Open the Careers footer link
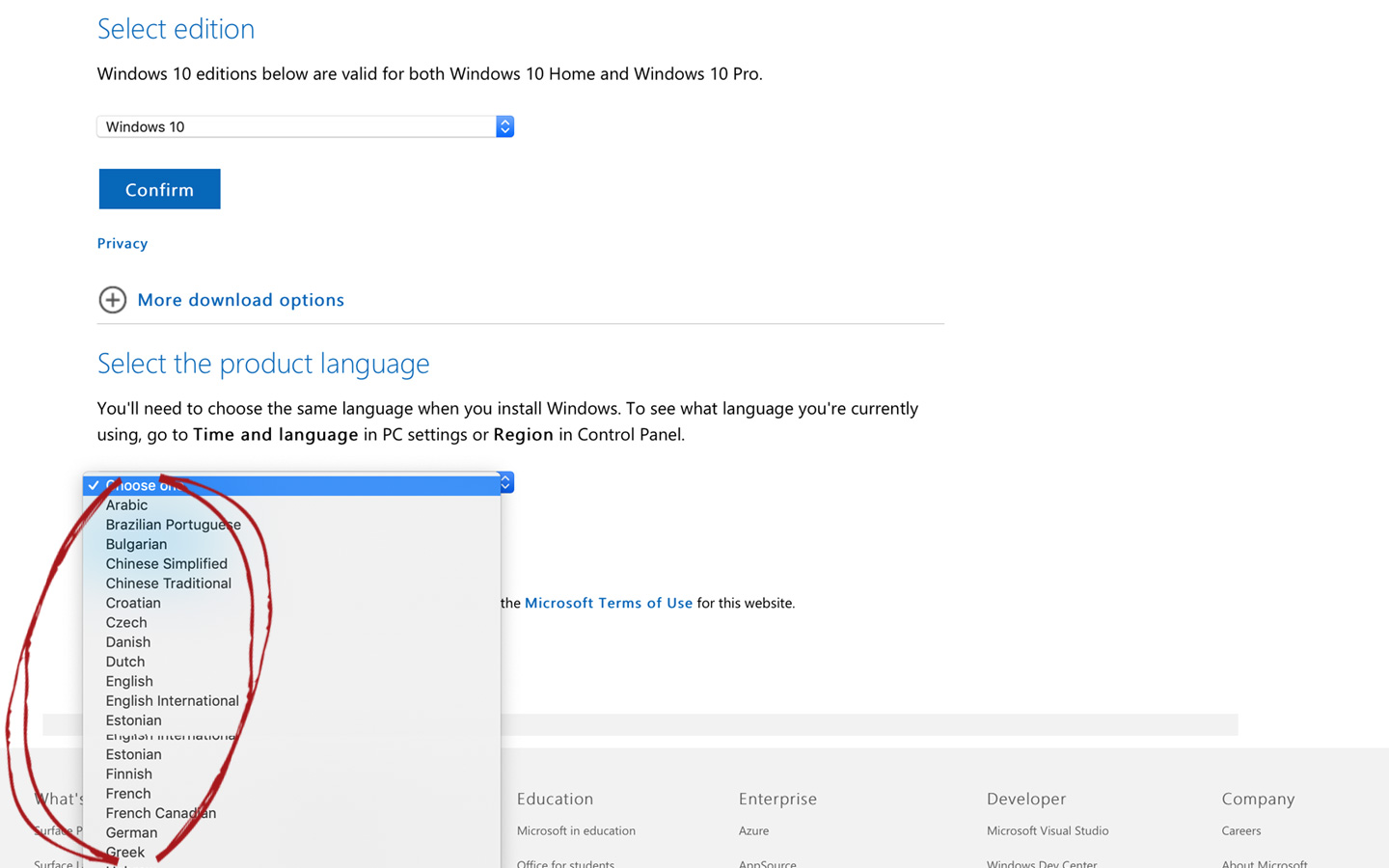Image resolution: width=1389 pixels, height=868 pixels. click(1240, 830)
